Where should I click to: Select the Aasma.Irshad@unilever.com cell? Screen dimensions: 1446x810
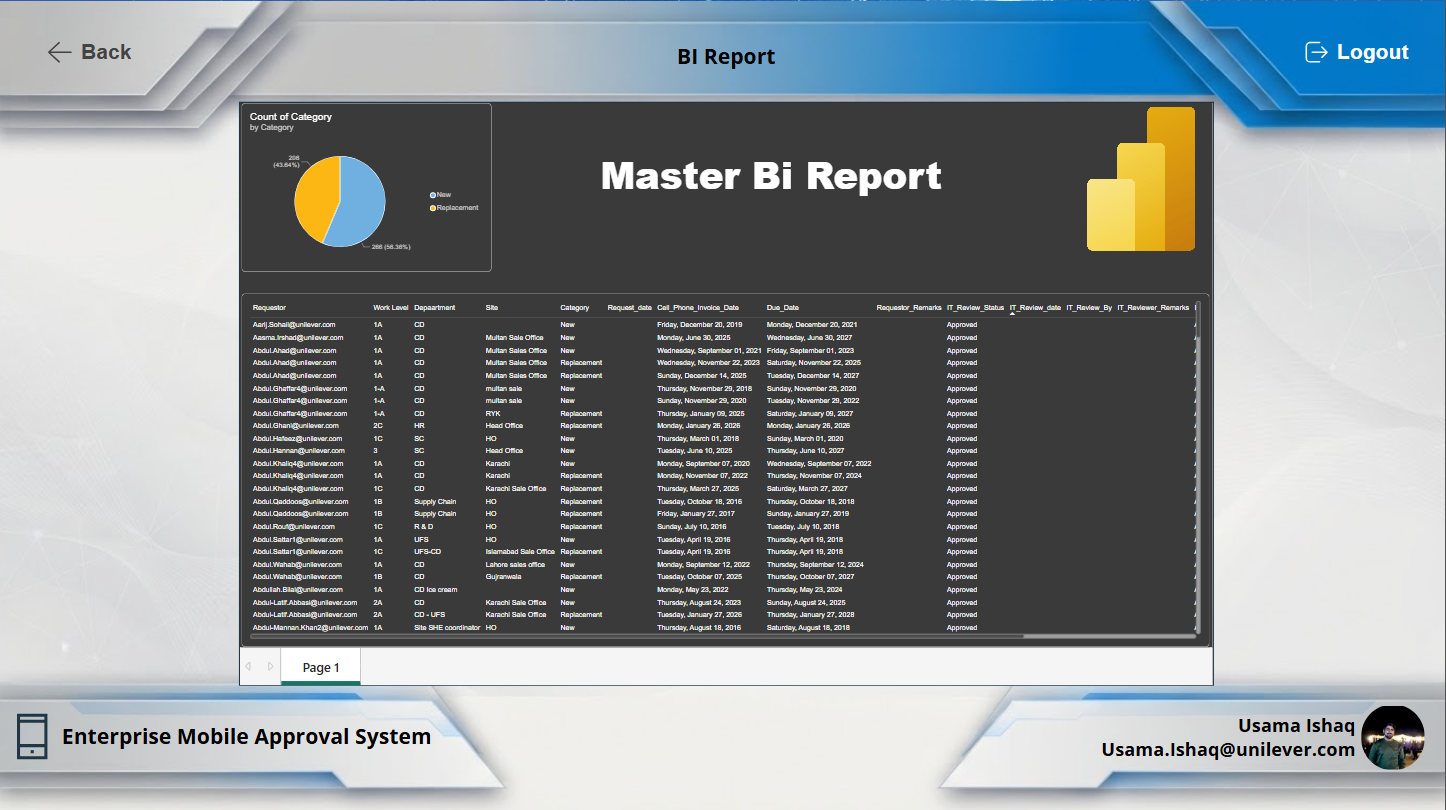pyautogui.click(x=297, y=338)
